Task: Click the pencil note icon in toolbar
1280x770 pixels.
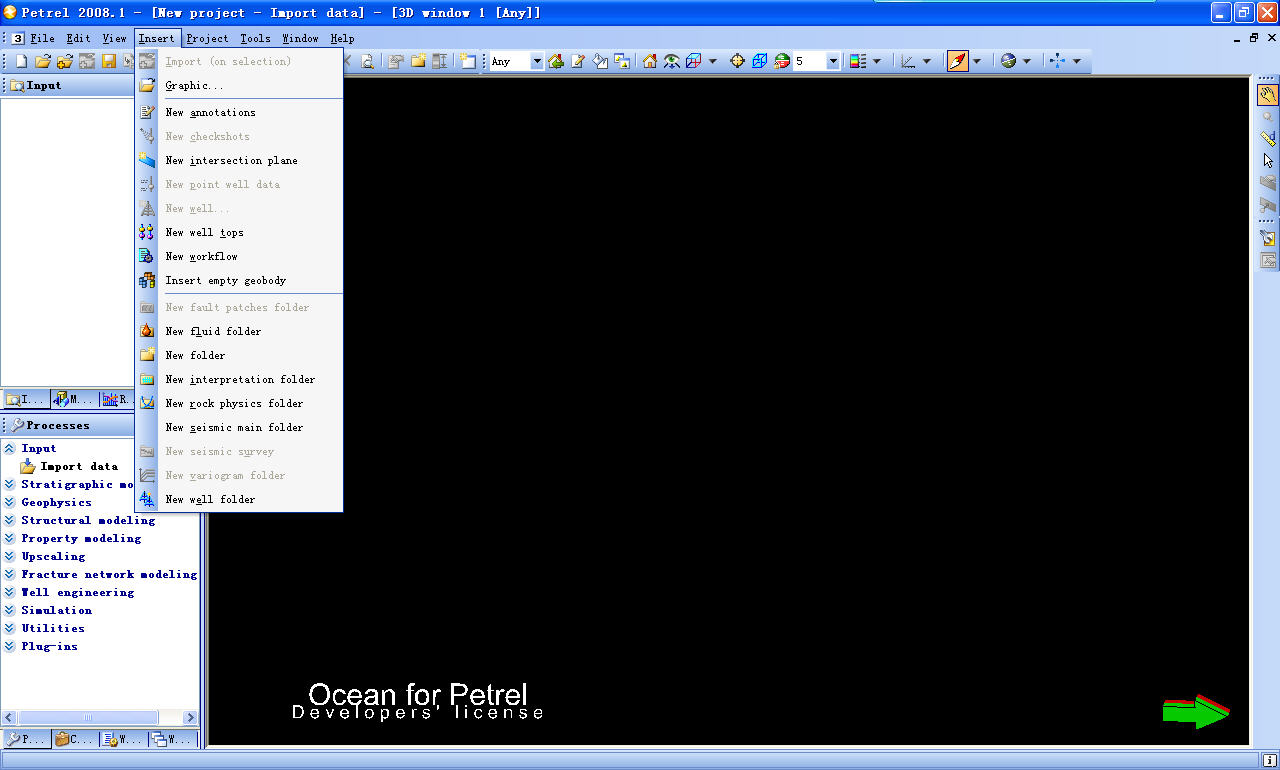Action: click(578, 62)
